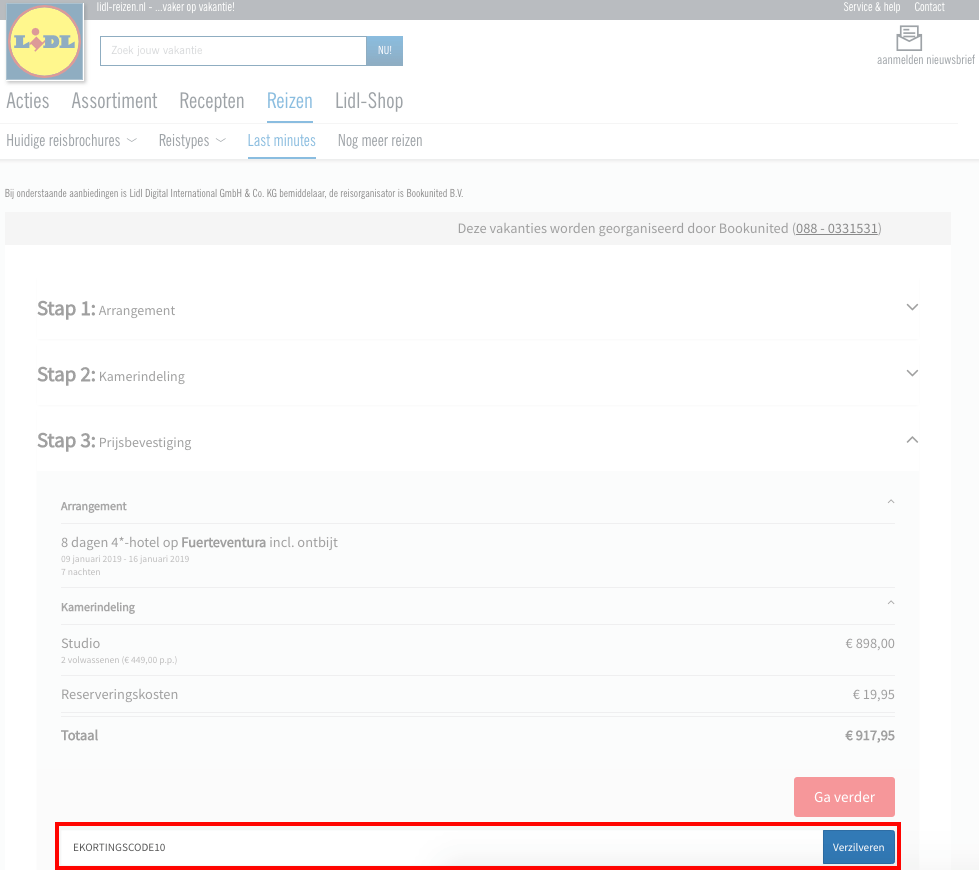
Task: Click the € 19,95 reservation cost
Action: point(873,695)
